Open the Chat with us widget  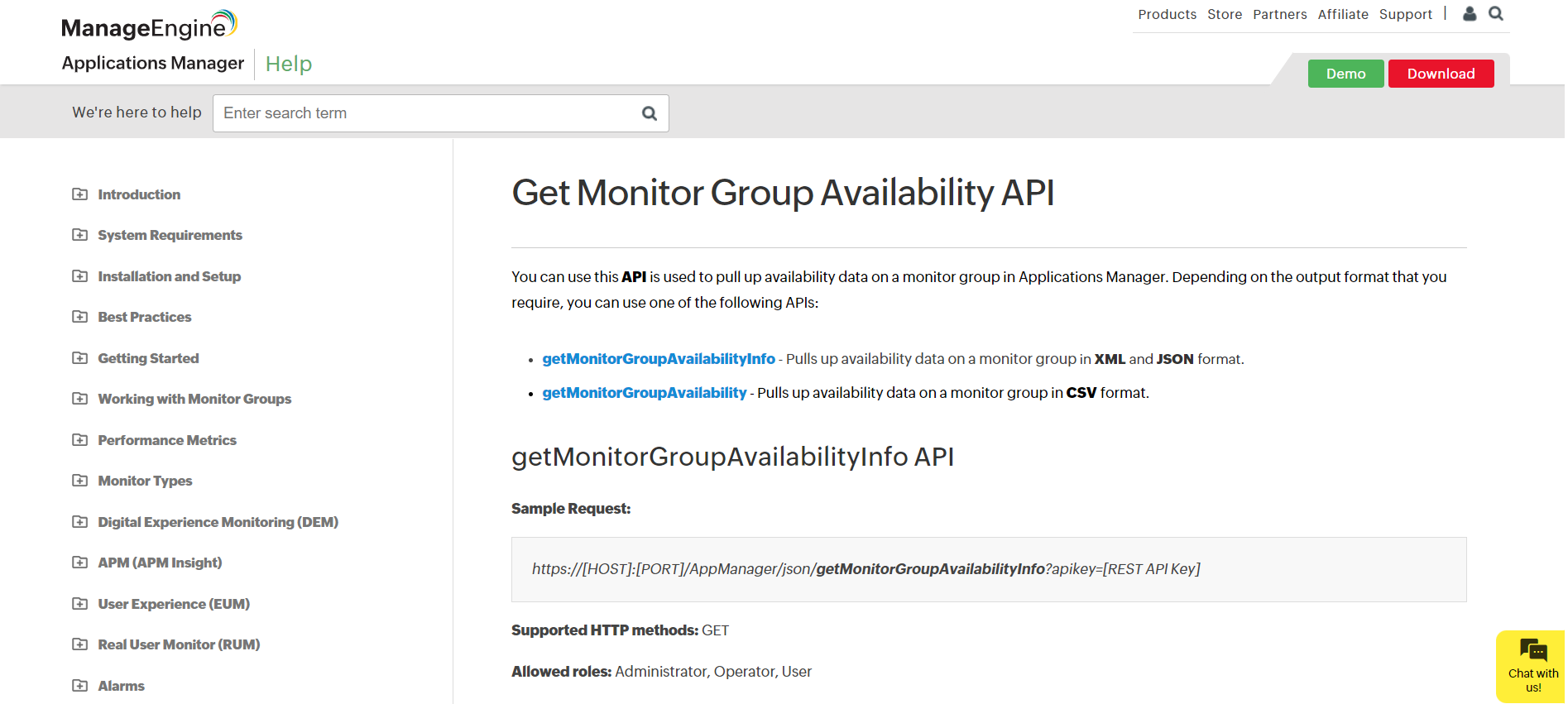1532,667
